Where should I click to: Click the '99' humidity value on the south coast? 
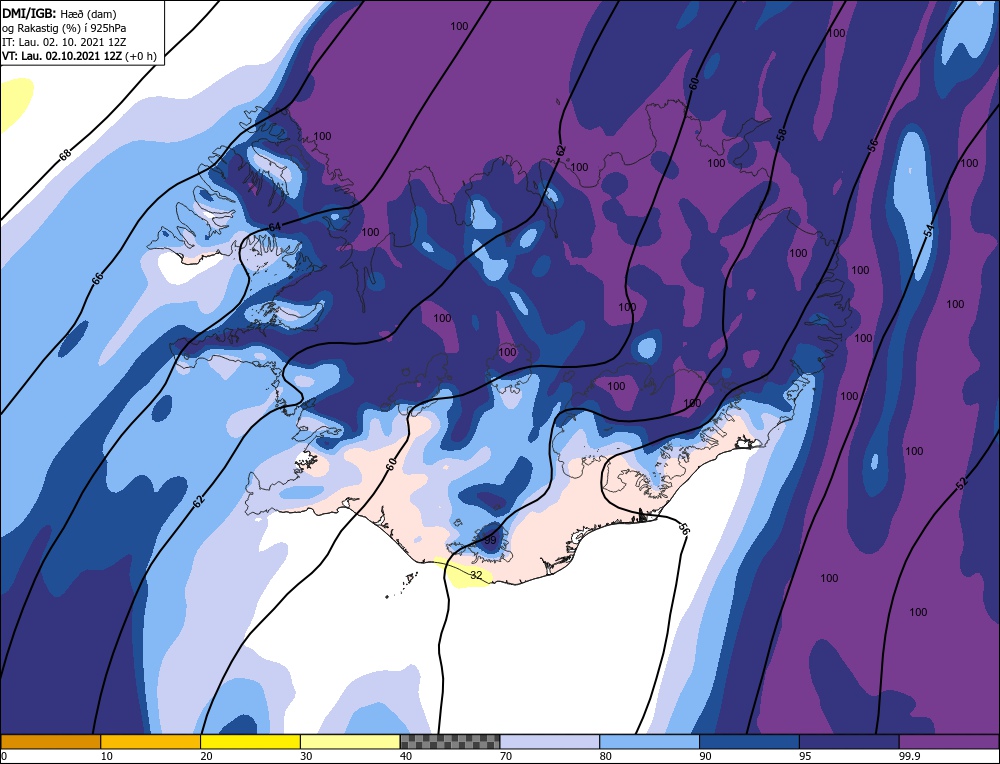[x=490, y=540]
